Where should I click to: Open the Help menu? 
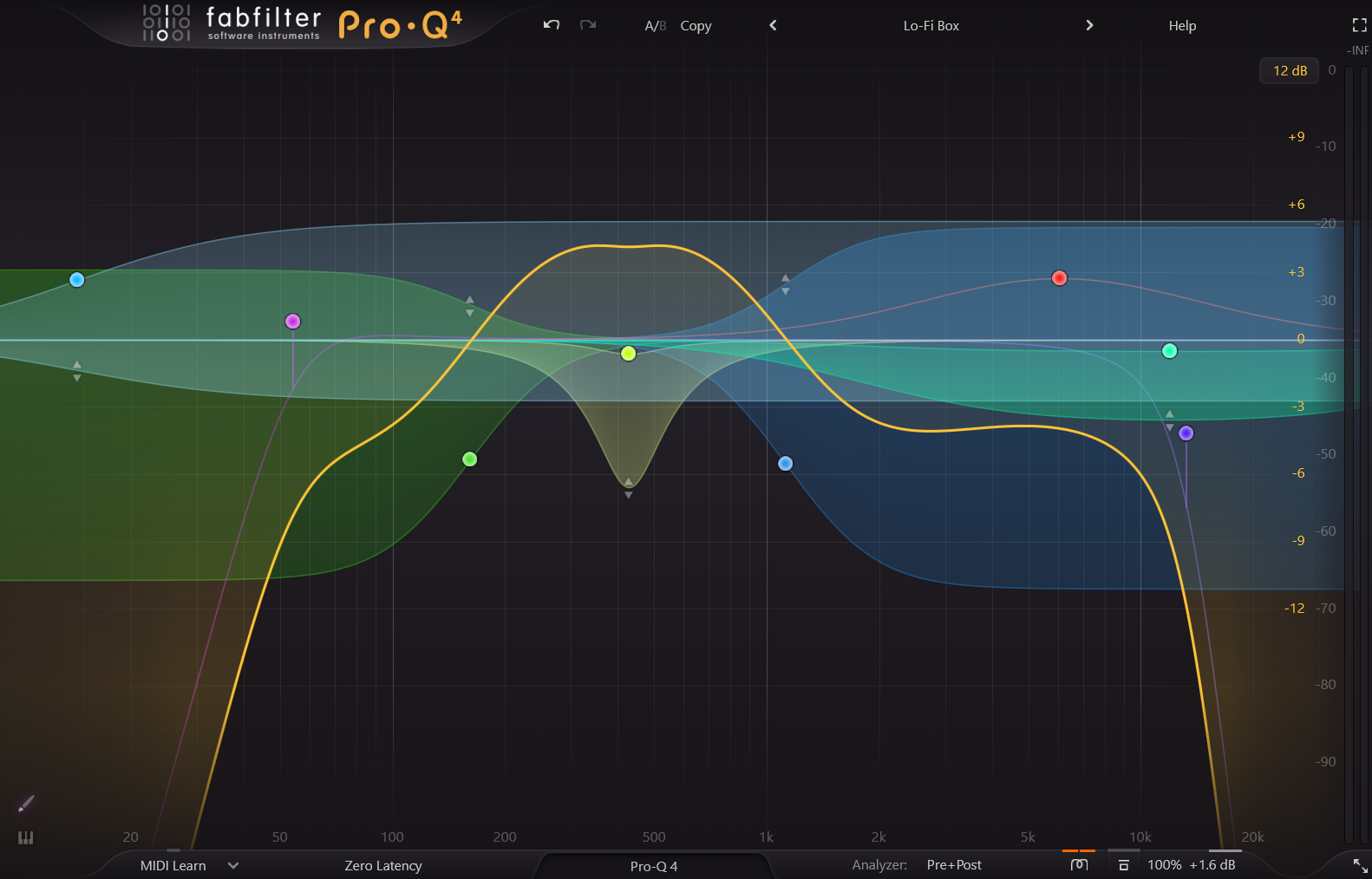[x=1182, y=26]
